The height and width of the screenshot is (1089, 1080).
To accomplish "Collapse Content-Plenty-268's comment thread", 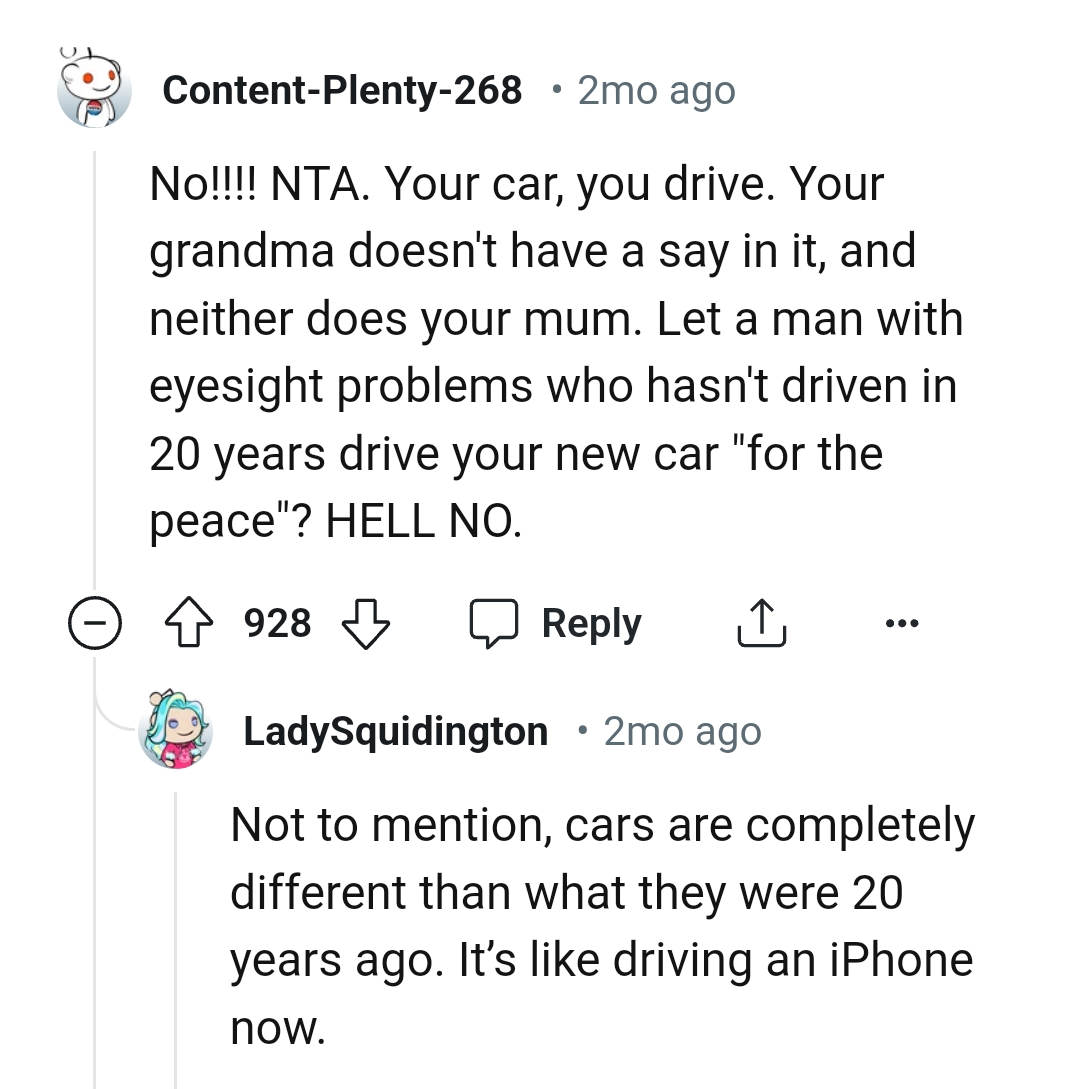I will [x=94, y=622].
